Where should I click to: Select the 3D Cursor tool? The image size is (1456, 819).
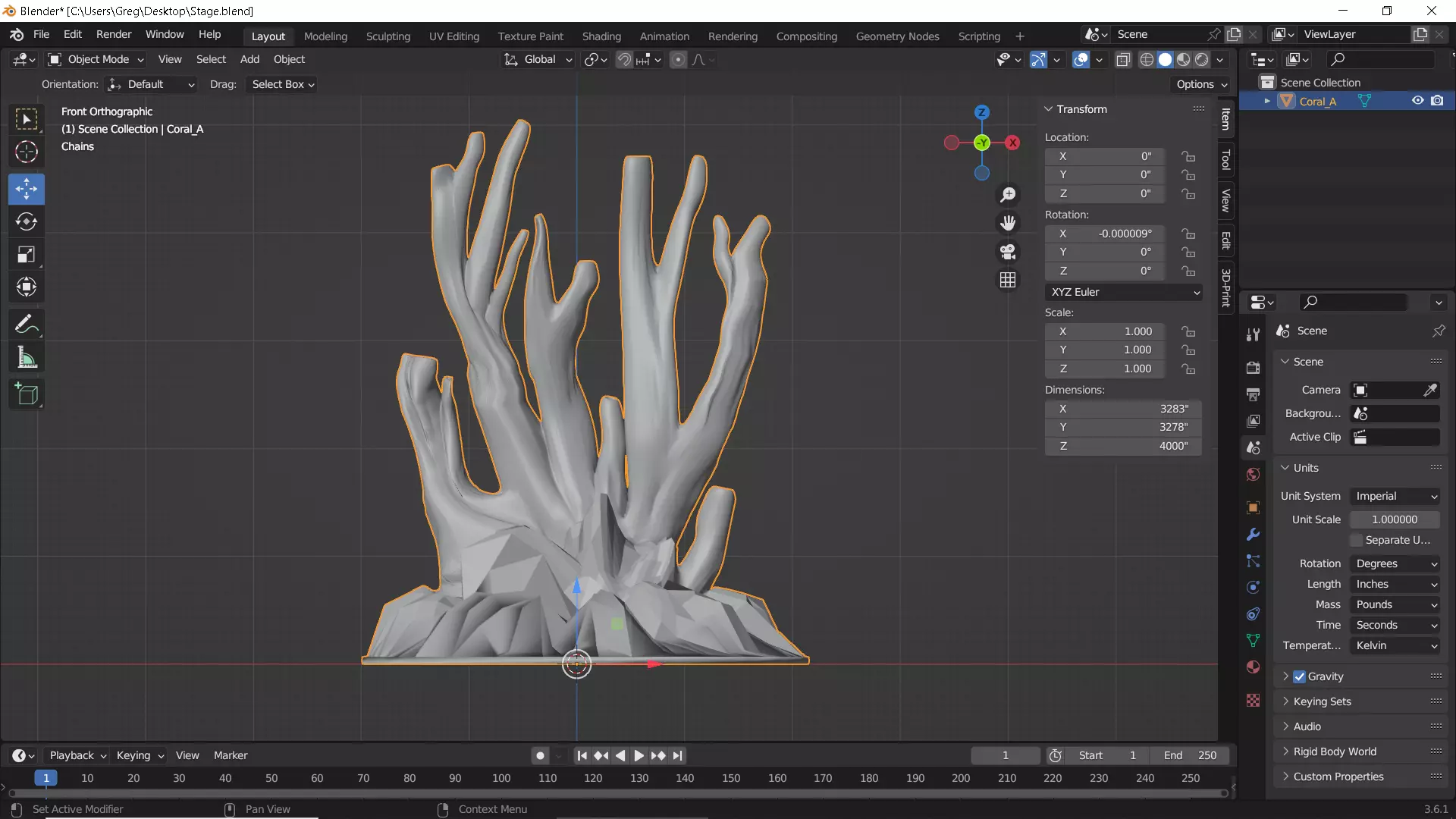click(x=27, y=152)
